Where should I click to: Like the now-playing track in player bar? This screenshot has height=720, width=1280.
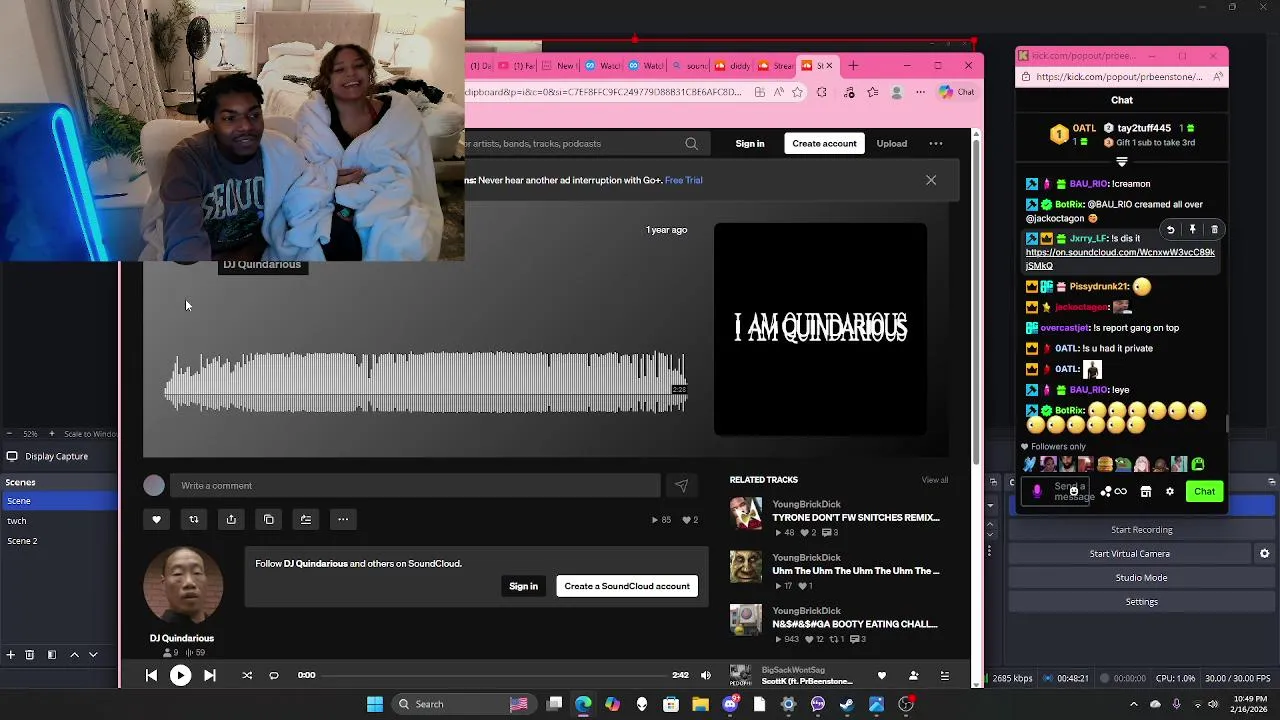[x=881, y=676]
